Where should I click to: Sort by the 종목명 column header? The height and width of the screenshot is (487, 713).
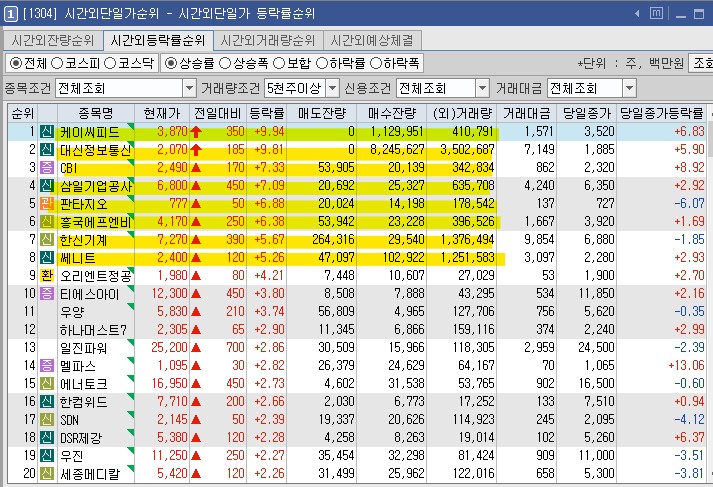[95, 113]
